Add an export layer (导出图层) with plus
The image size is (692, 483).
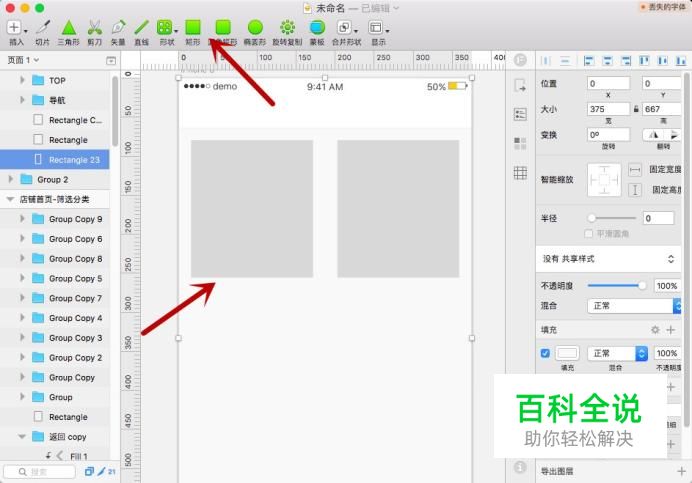click(681, 472)
